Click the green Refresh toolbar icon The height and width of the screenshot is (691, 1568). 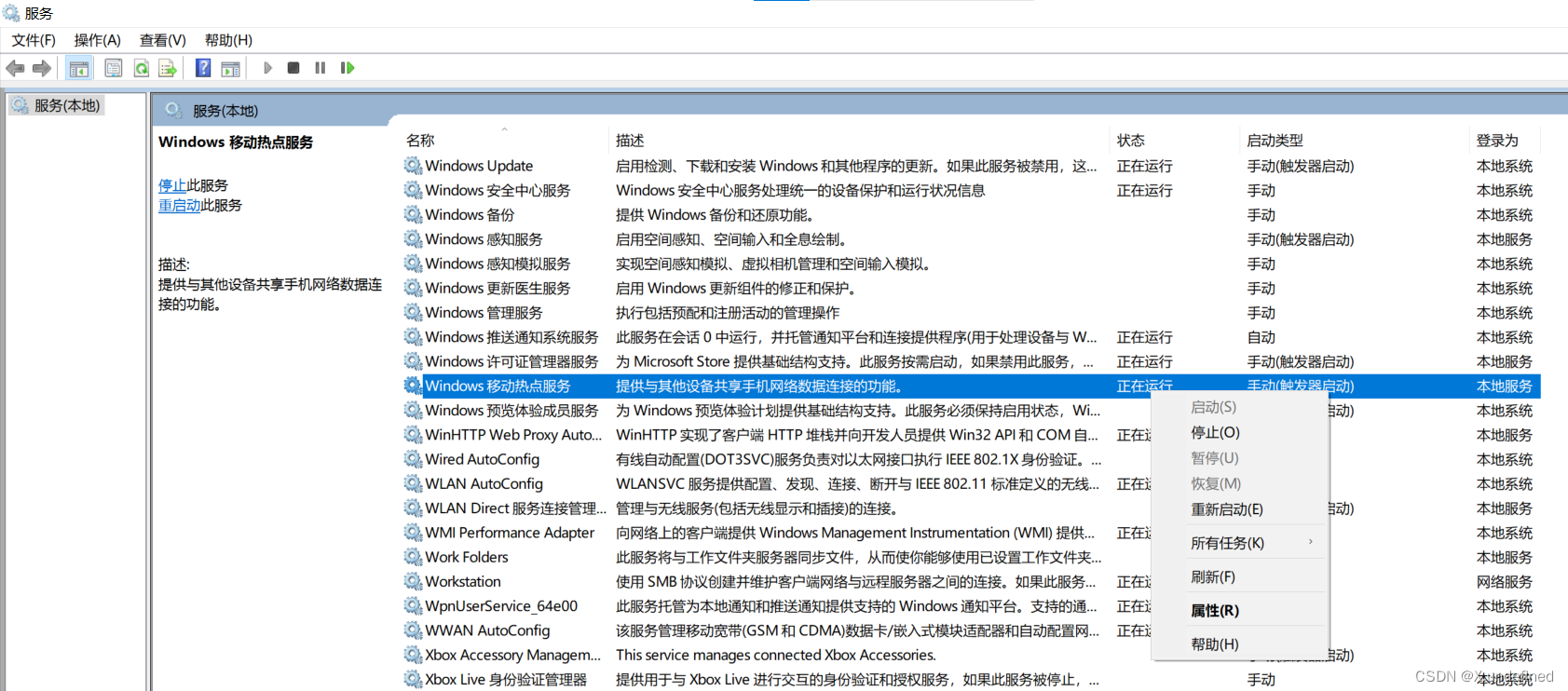[x=142, y=68]
